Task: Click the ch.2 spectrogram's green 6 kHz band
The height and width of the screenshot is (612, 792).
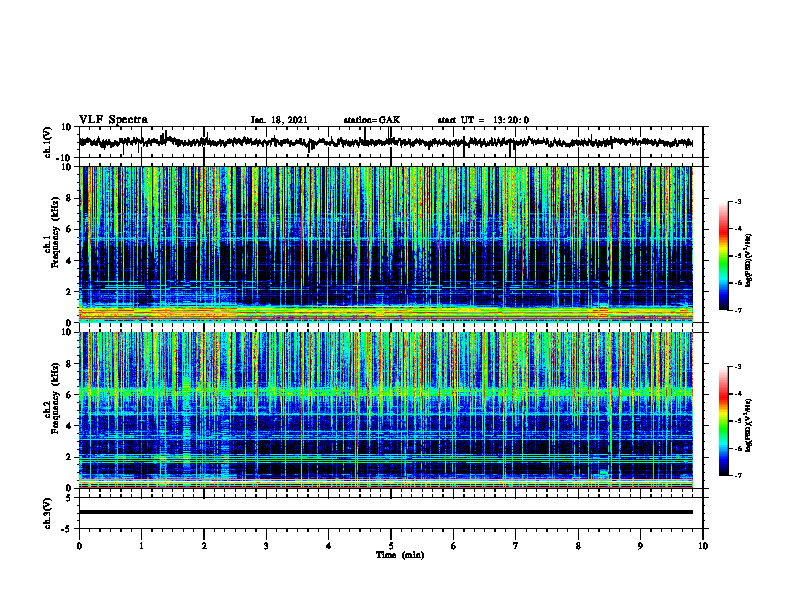Action: tap(385, 391)
